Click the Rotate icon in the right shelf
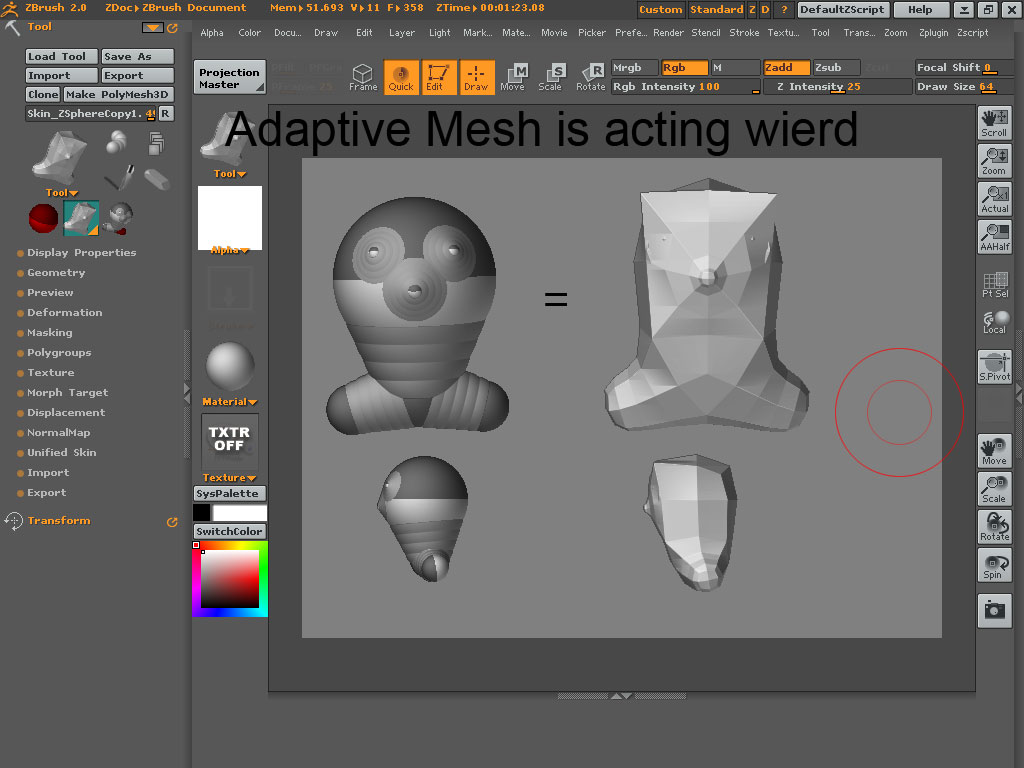 pos(994,526)
